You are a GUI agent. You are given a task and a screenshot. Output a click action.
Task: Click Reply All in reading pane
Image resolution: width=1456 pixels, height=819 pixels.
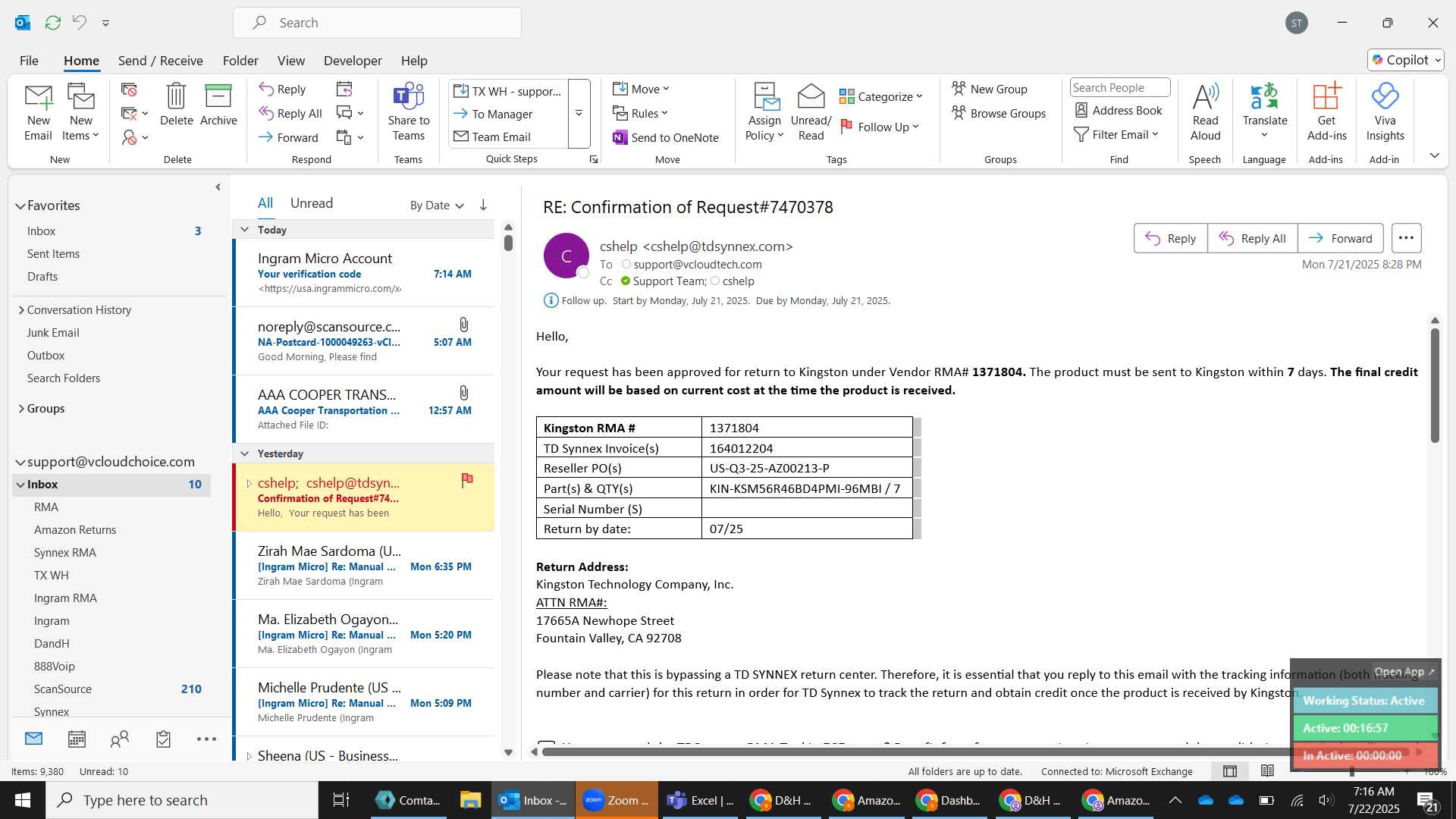coord(1252,238)
